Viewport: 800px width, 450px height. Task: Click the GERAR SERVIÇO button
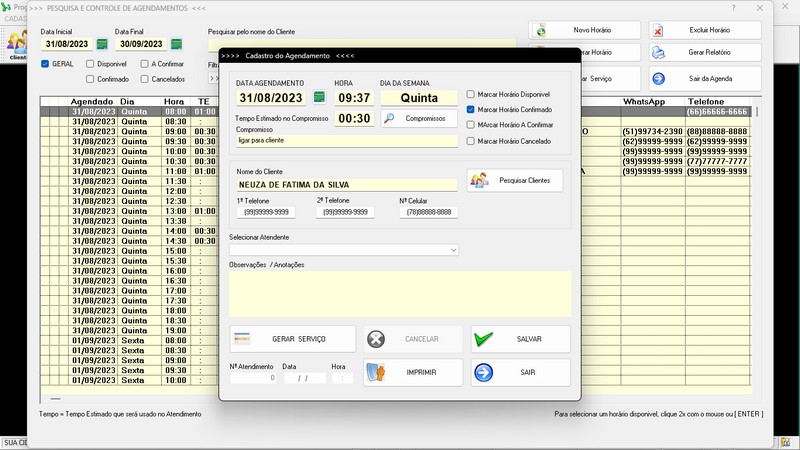[x=292, y=339]
